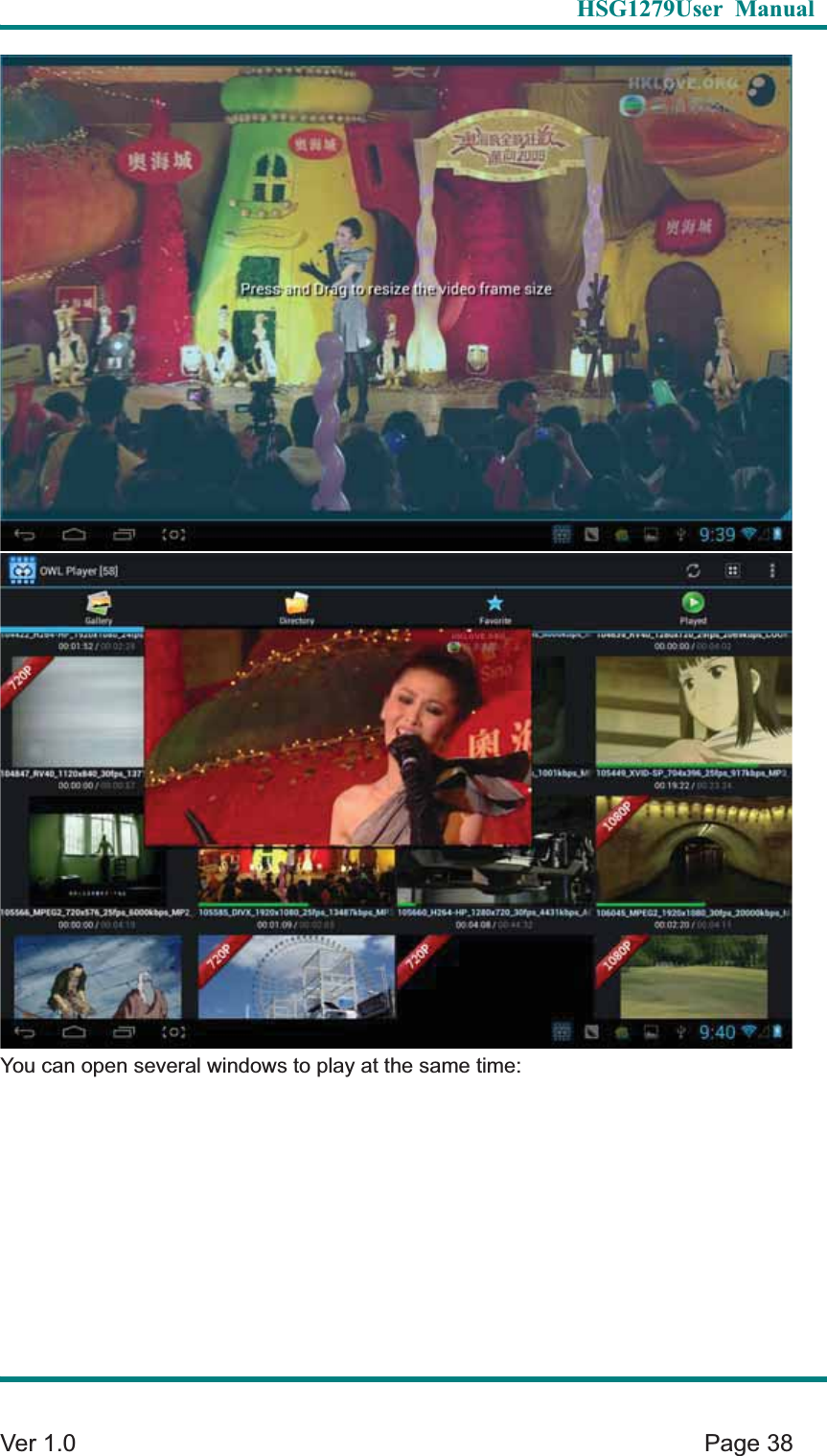
Task: Open grid app icon in lower status tray
Action: pyautogui.click(x=563, y=1032)
